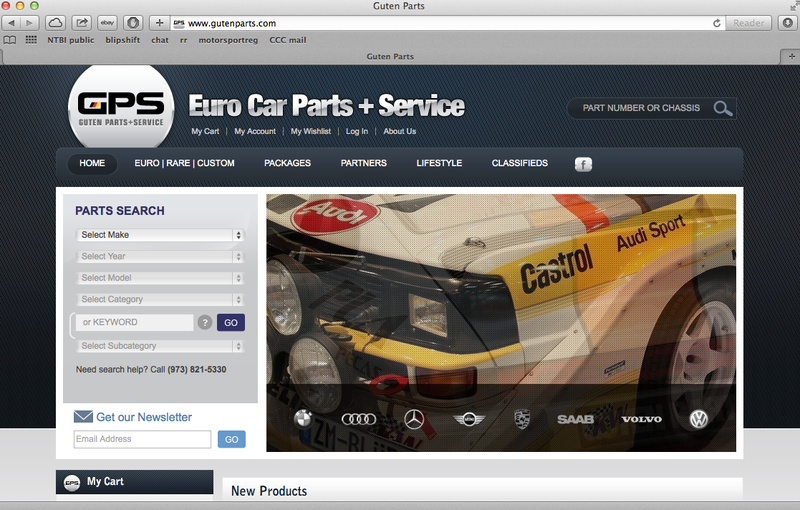Focus the or KEYWORD input field

[x=135, y=322]
